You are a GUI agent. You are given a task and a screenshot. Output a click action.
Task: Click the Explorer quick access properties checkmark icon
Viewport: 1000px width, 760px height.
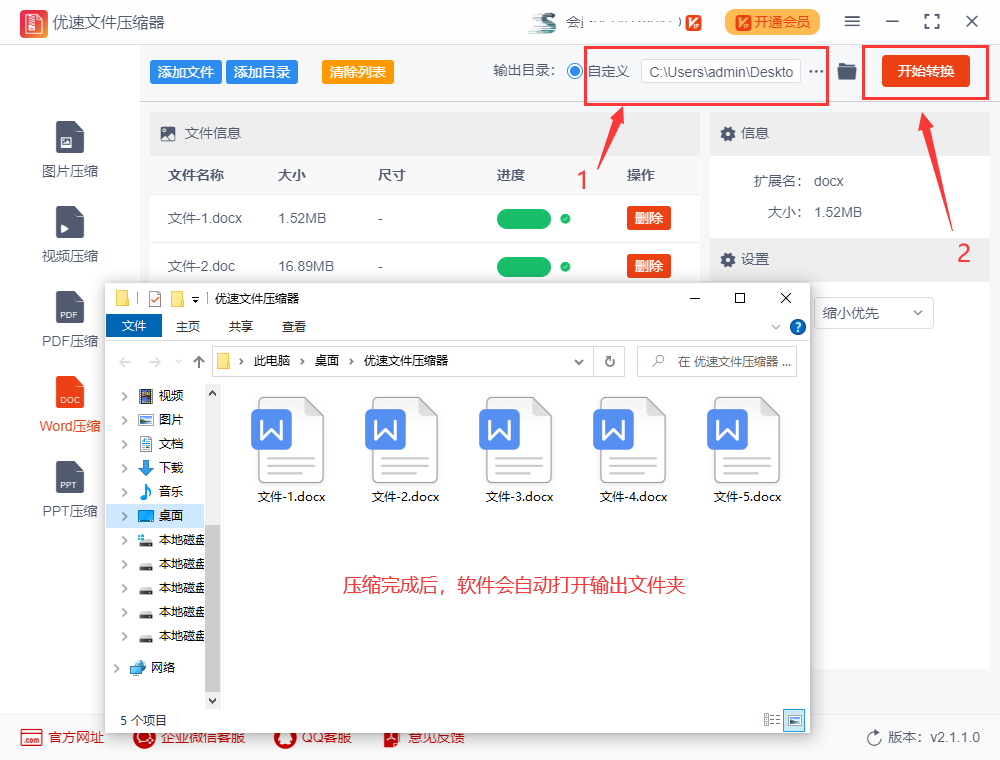click(155, 298)
